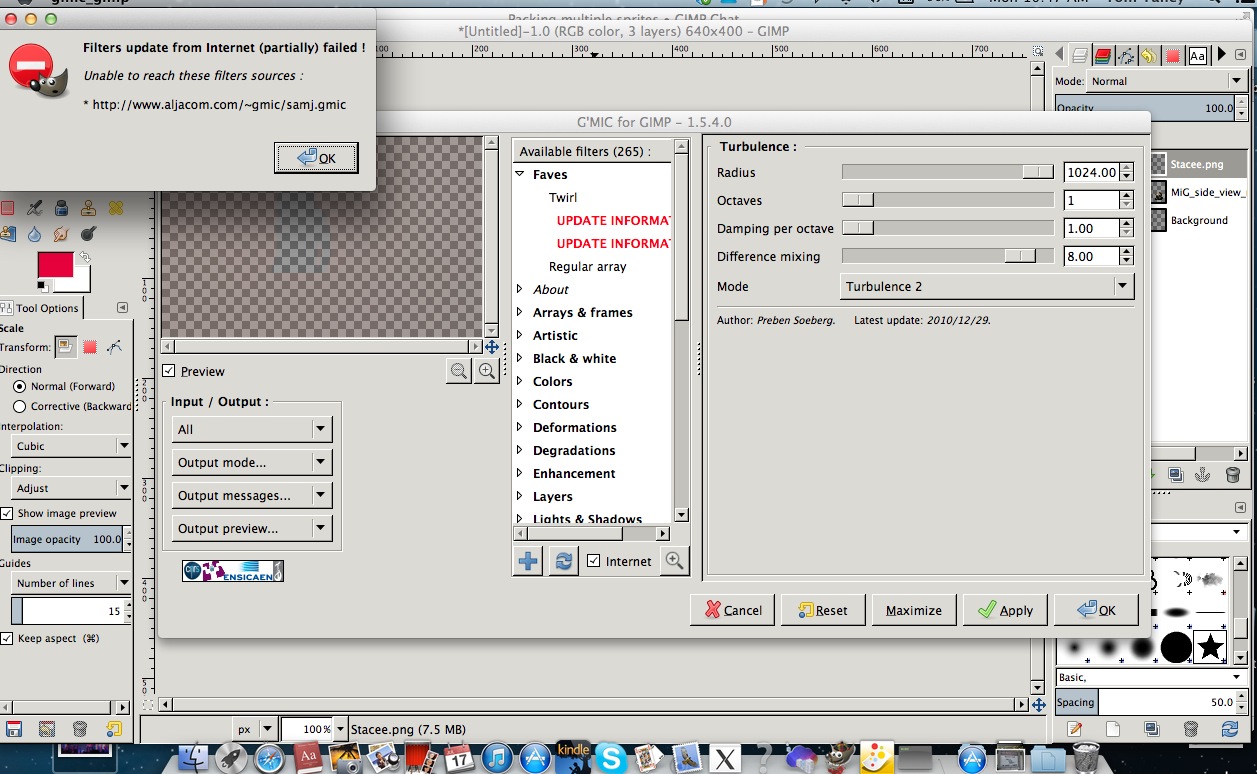Select the Clone stamp tool
The width and height of the screenshot is (1257, 774).
[88, 208]
